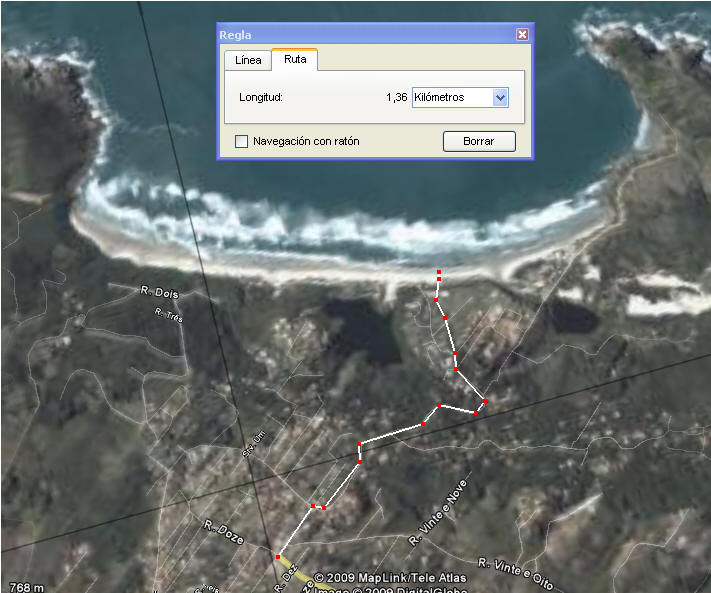Switch to the Línea tab
Viewport: 711px width, 593px height.
(x=248, y=60)
